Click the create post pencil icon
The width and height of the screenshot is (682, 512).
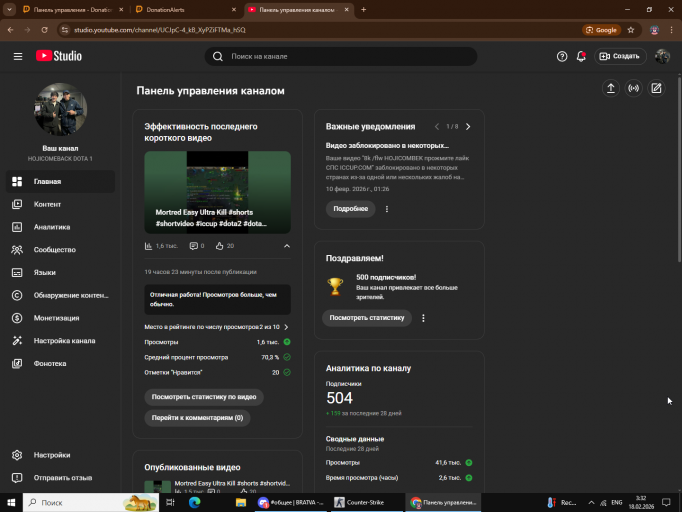656,88
